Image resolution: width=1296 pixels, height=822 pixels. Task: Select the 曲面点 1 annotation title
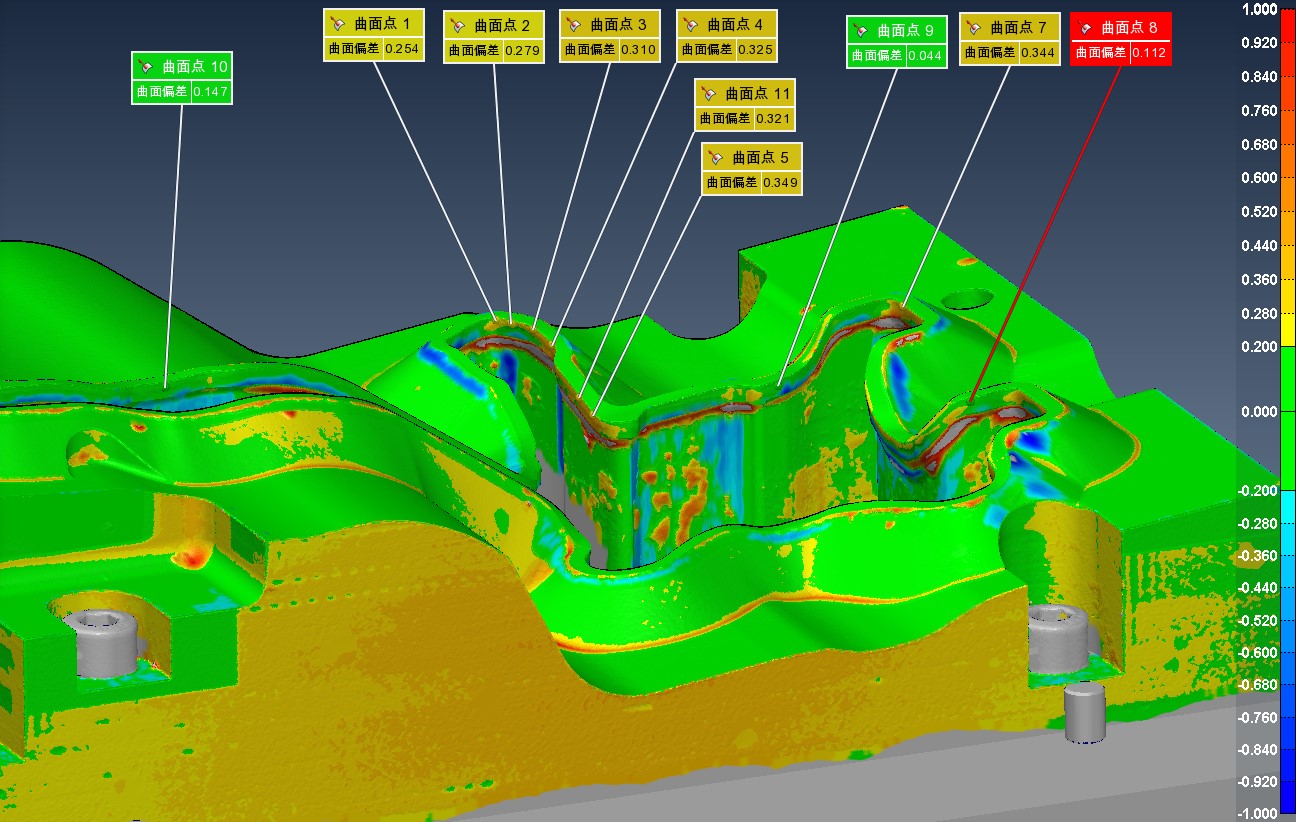click(x=382, y=23)
